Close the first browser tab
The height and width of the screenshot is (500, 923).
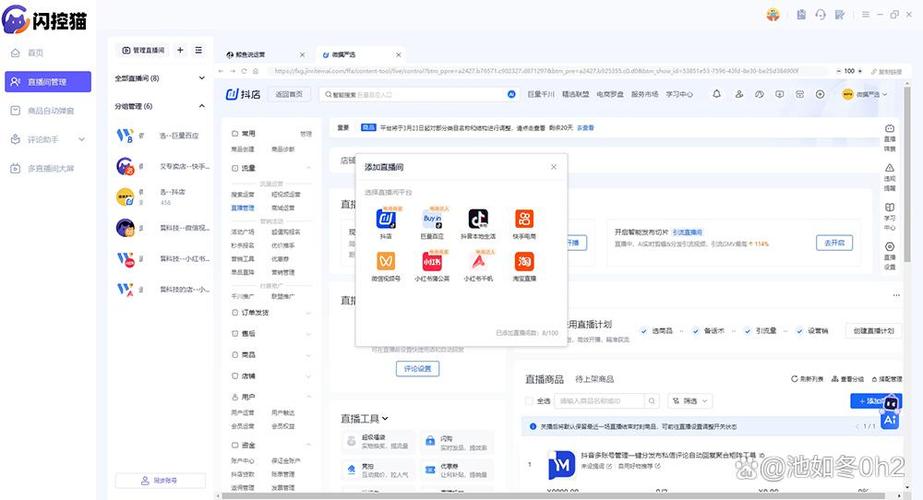tap(302, 55)
